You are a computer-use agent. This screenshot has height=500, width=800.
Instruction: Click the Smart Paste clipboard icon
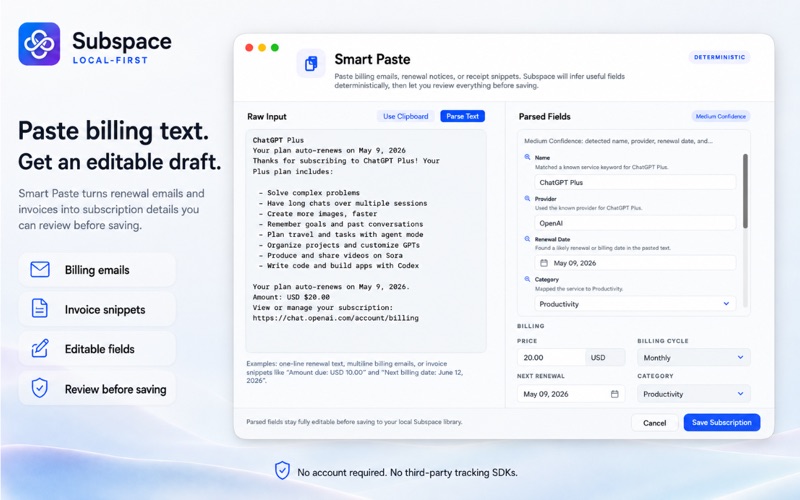point(311,64)
